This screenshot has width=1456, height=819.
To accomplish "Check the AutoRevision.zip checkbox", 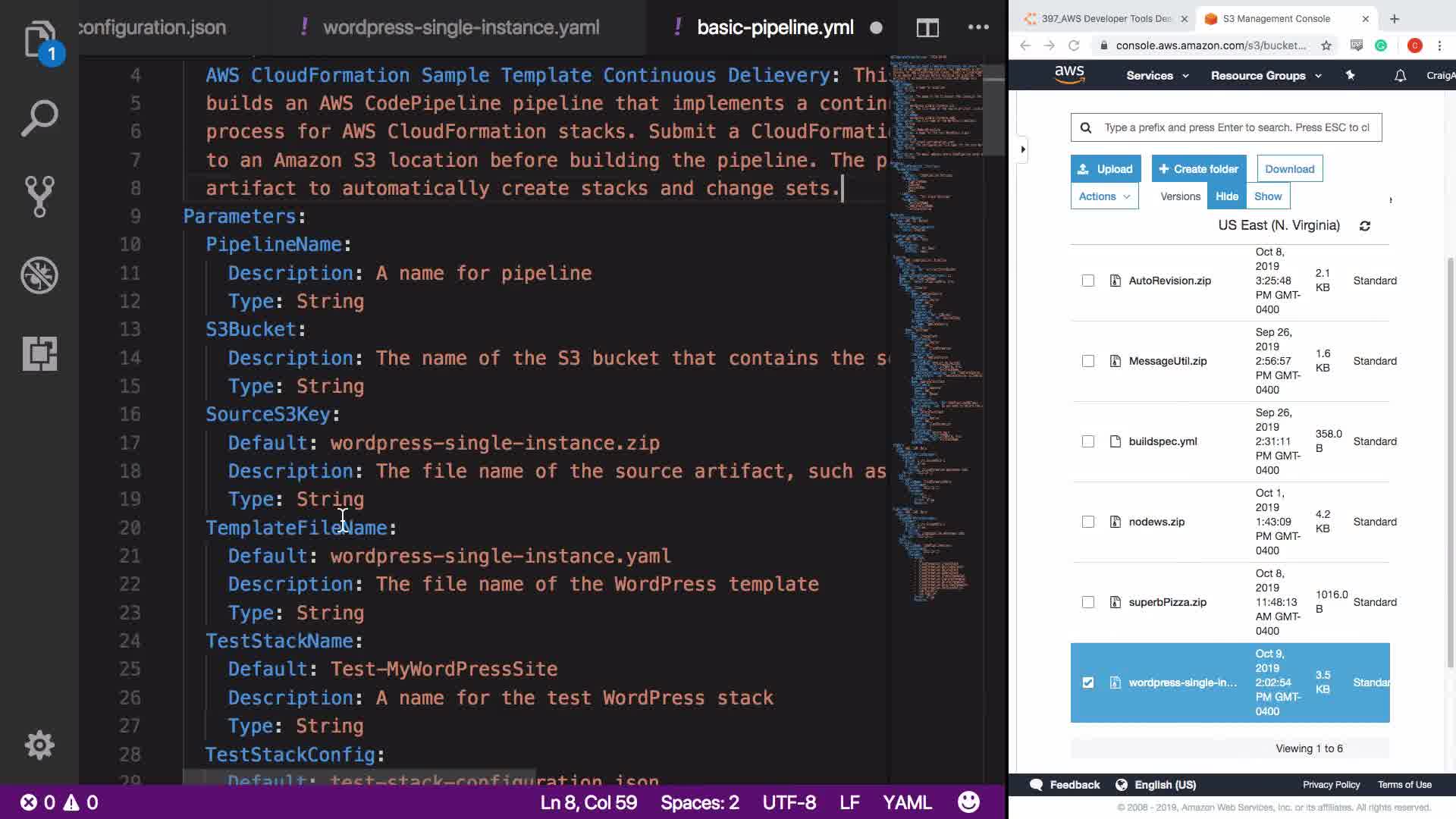I will 1087,281.
